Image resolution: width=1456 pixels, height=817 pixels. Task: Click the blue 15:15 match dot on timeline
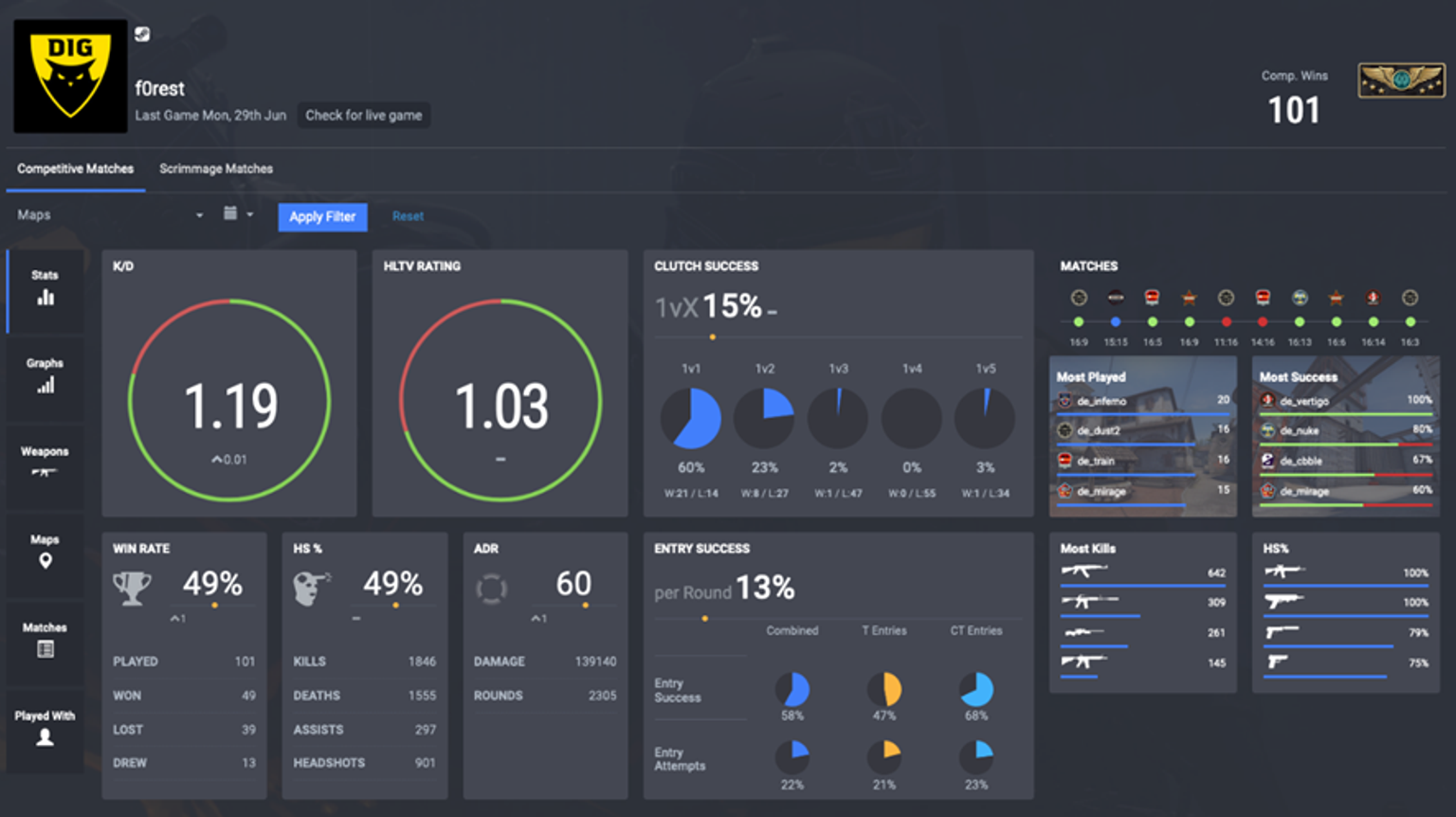(x=1115, y=322)
